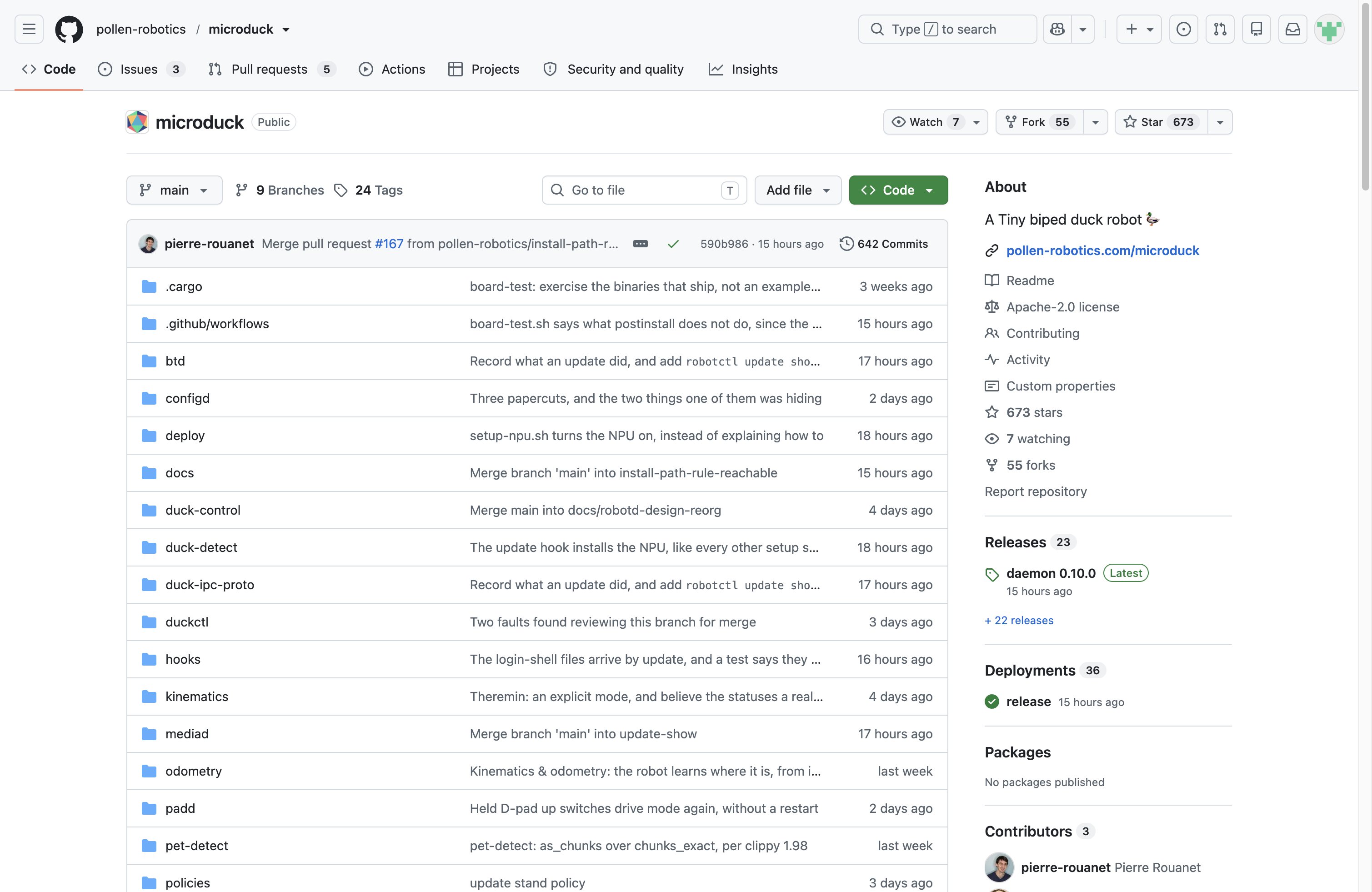
Task: Open the Actions tab
Action: pyautogui.click(x=392, y=69)
